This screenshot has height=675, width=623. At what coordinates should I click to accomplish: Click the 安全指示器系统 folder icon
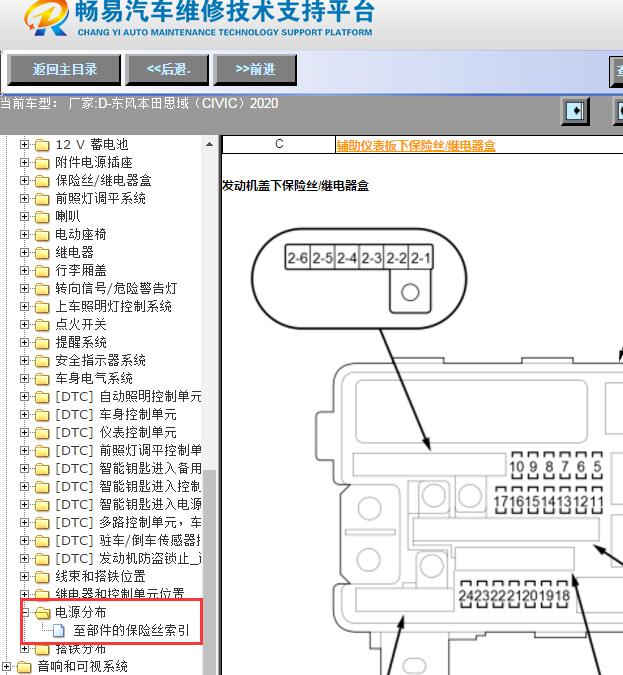point(42,361)
